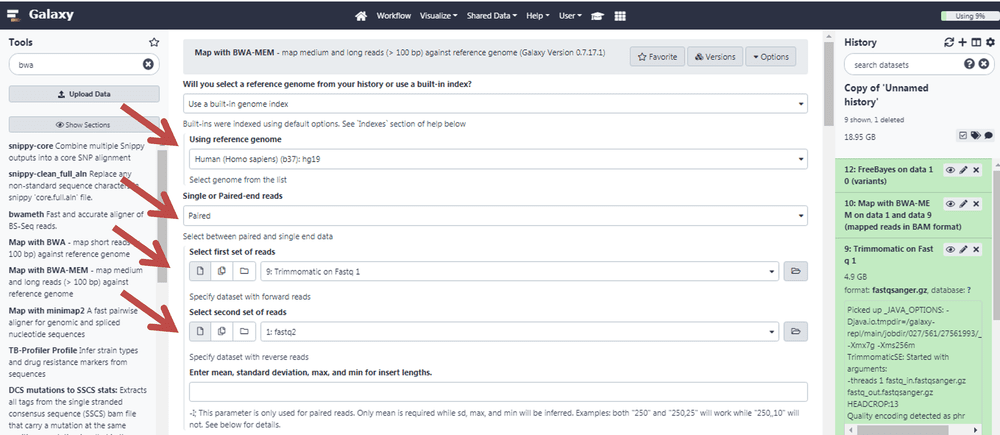
Task: Open the Visualize menu
Action: coord(439,16)
